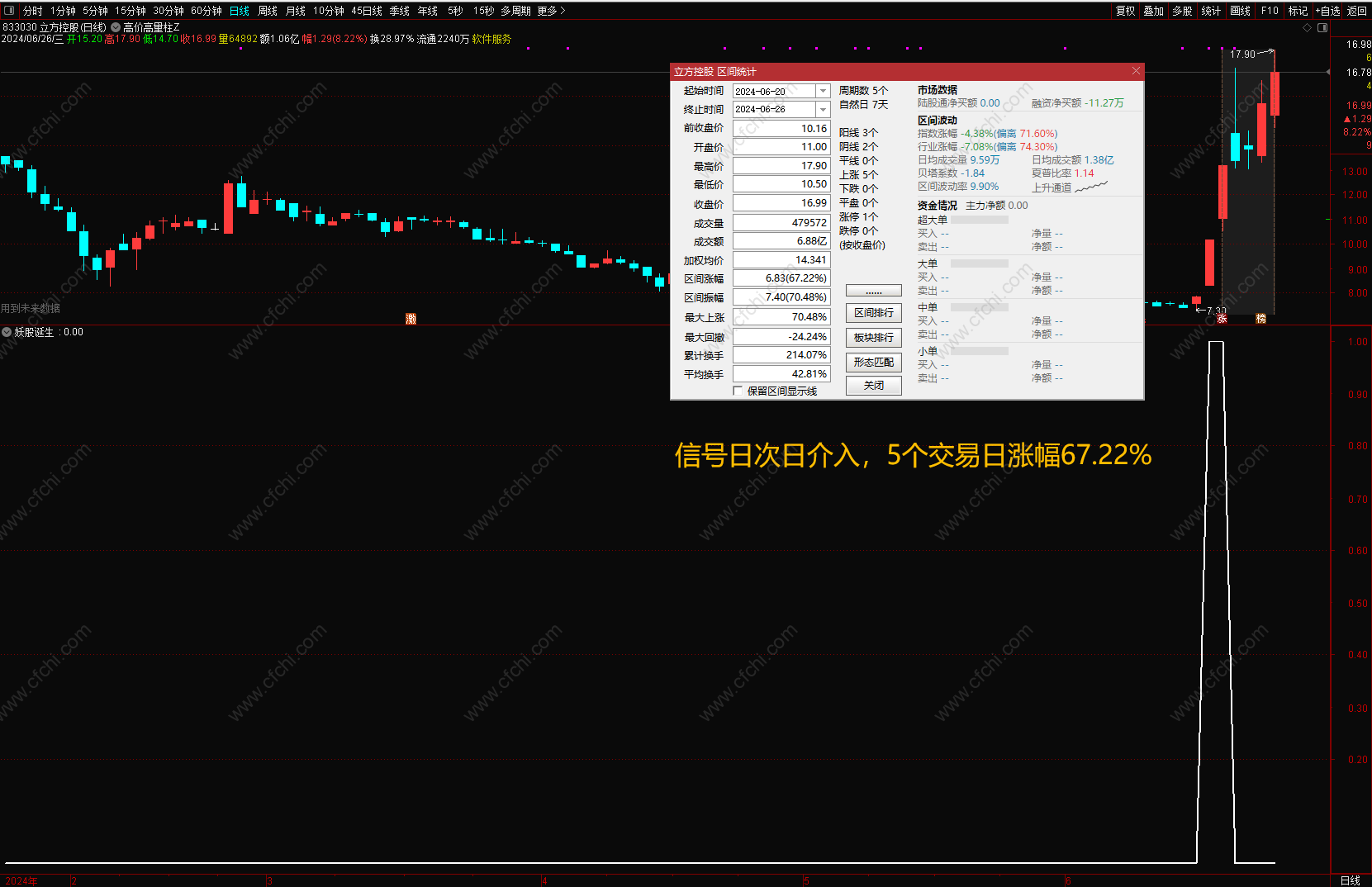Click the 激 marker under the chart
This screenshot has width=1372, height=887.
coord(411,319)
